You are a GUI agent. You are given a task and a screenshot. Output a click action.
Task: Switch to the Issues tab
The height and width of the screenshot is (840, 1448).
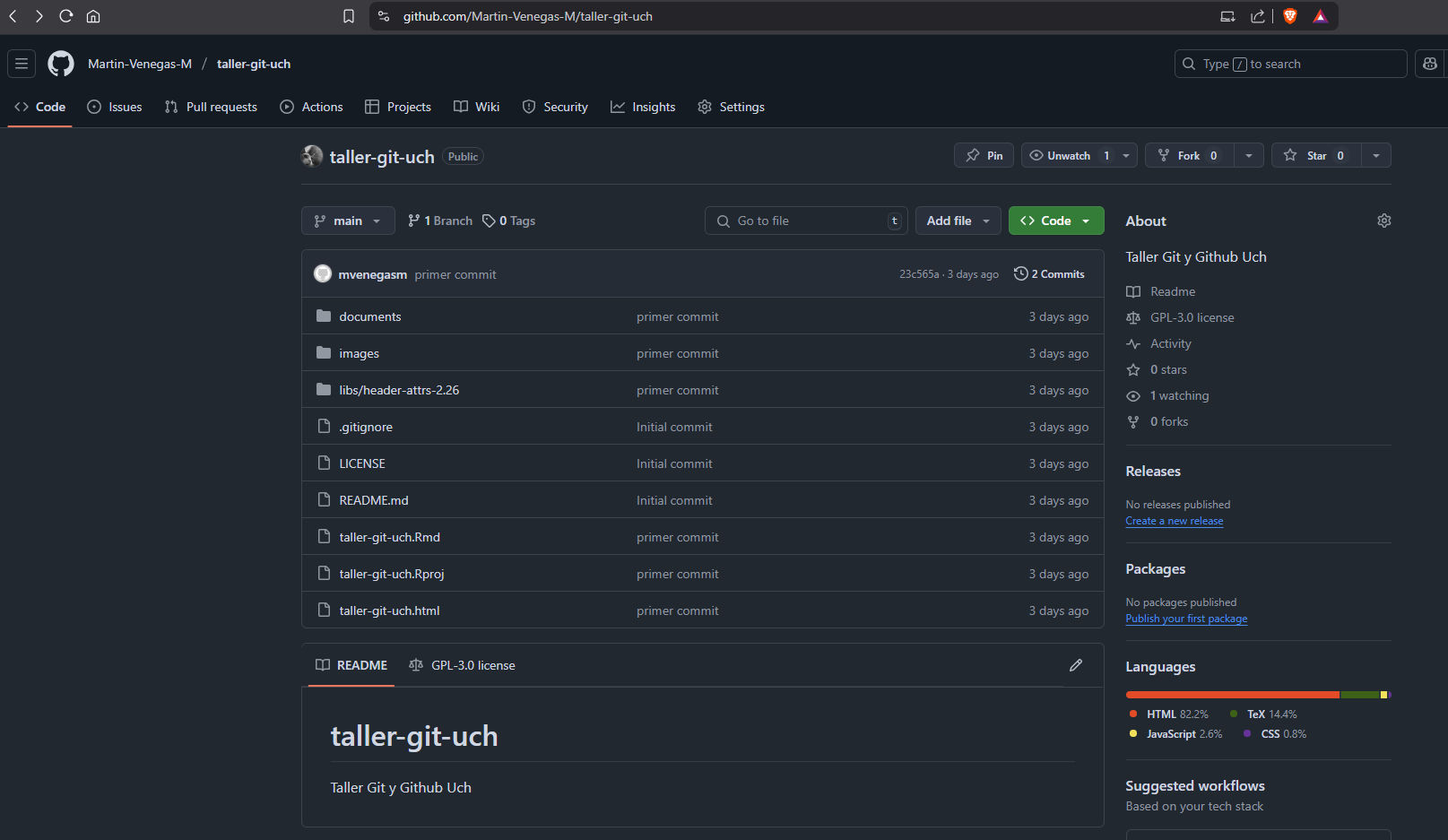click(115, 107)
